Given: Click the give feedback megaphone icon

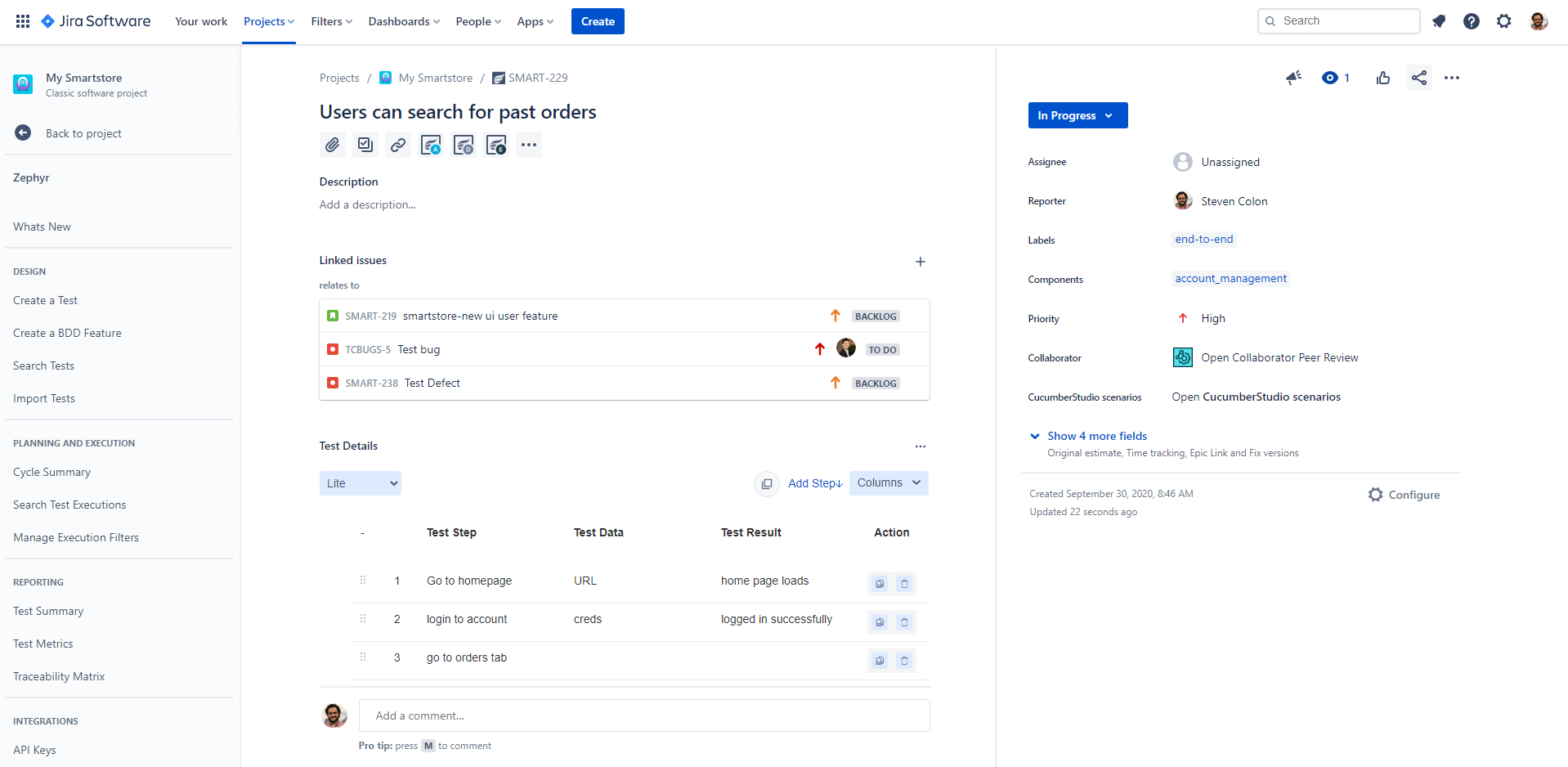Looking at the screenshot, I should pyautogui.click(x=1293, y=78).
